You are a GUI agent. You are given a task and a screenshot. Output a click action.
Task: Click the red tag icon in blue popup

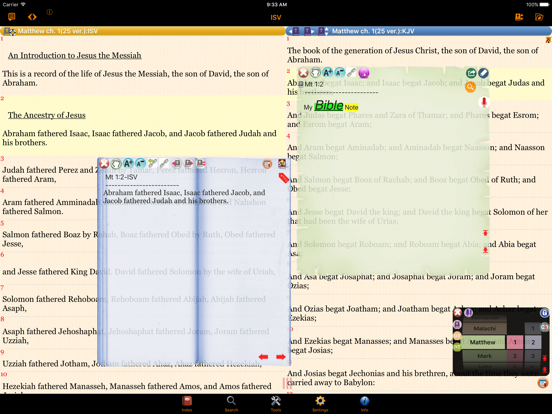click(x=283, y=178)
